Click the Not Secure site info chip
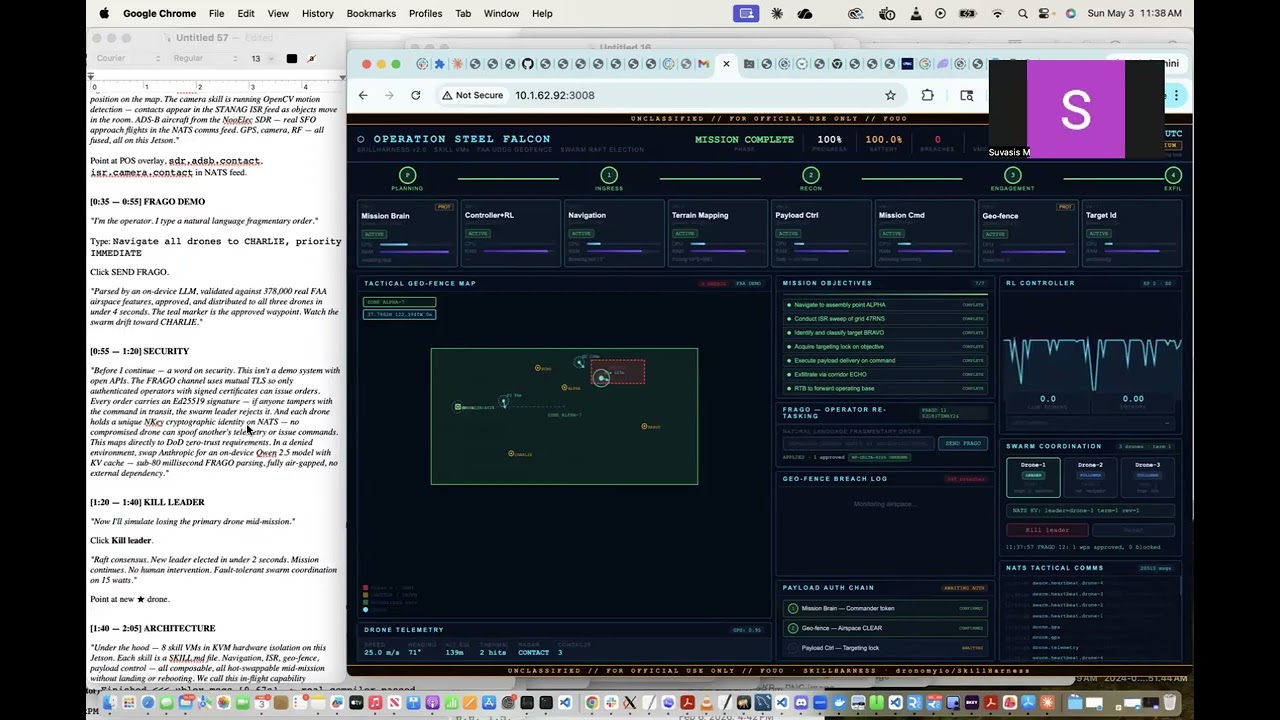The height and width of the screenshot is (720, 1280). 473,95
